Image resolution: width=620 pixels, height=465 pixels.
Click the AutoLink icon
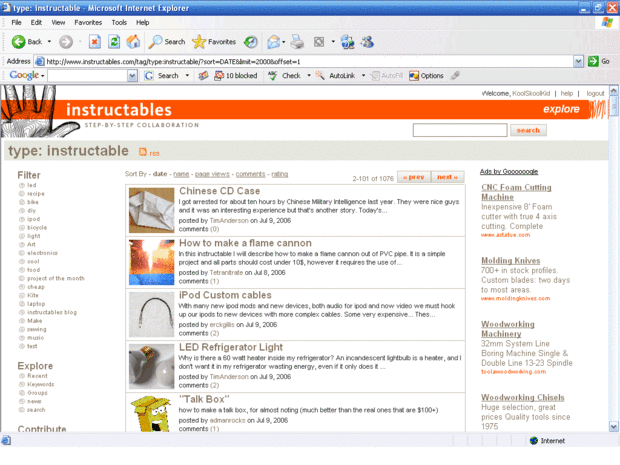point(320,76)
